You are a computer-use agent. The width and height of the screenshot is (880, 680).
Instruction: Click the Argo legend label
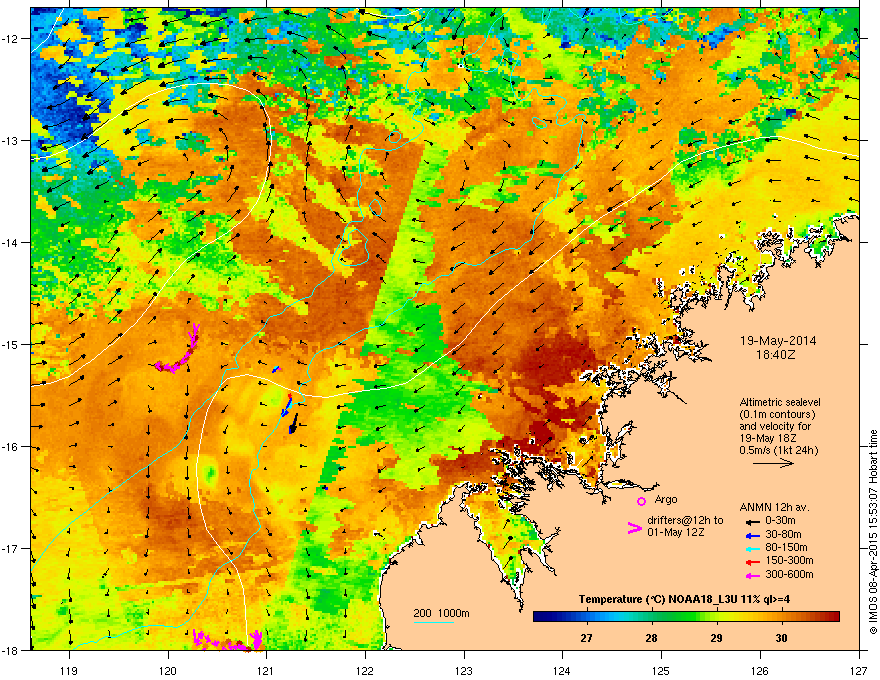click(666, 499)
